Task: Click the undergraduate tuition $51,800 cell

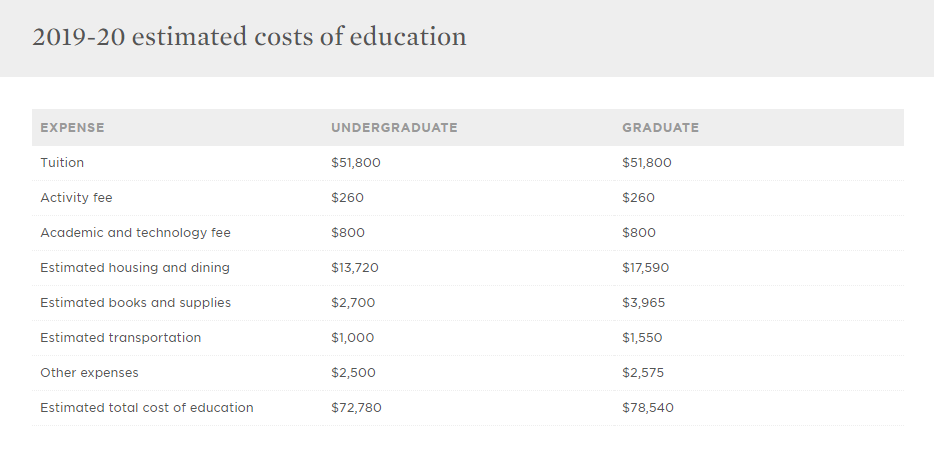Action: pos(356,163)
